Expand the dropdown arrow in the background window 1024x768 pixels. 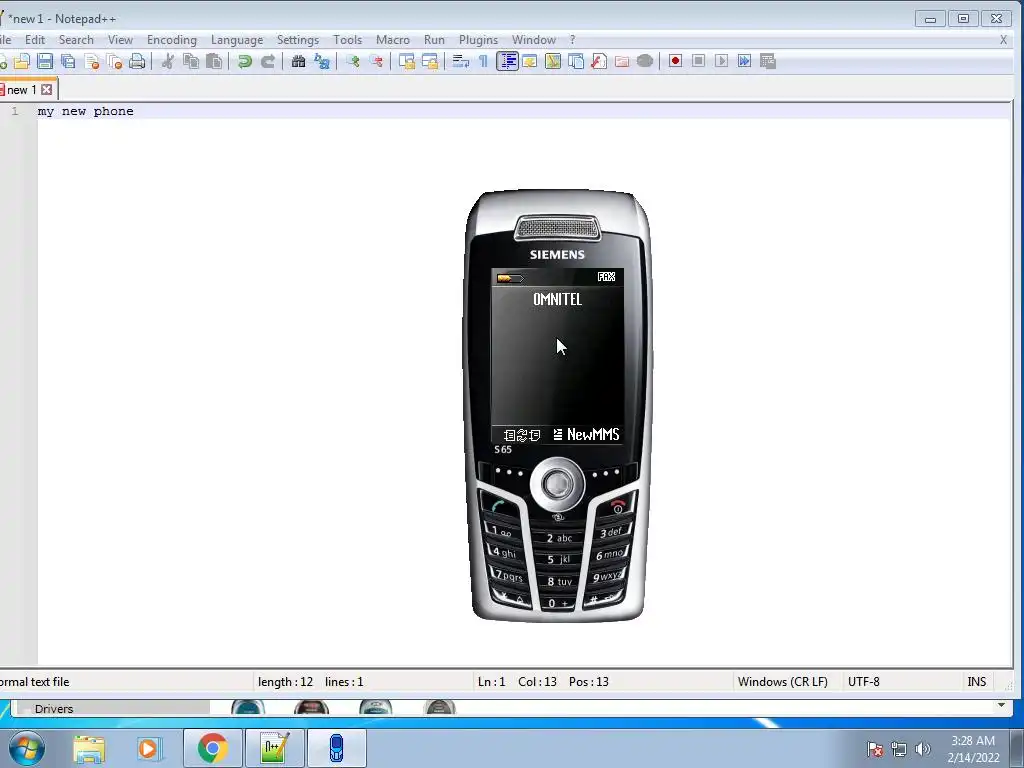click(1001, 705)
